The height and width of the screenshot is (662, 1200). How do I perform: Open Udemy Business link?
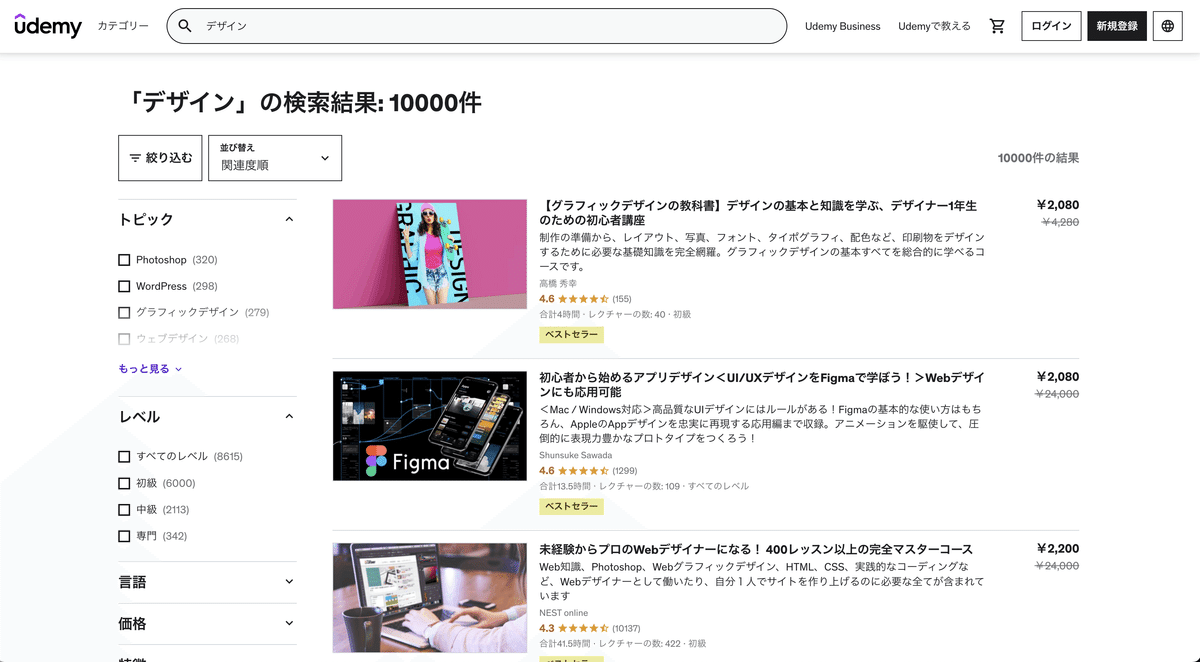843,26
